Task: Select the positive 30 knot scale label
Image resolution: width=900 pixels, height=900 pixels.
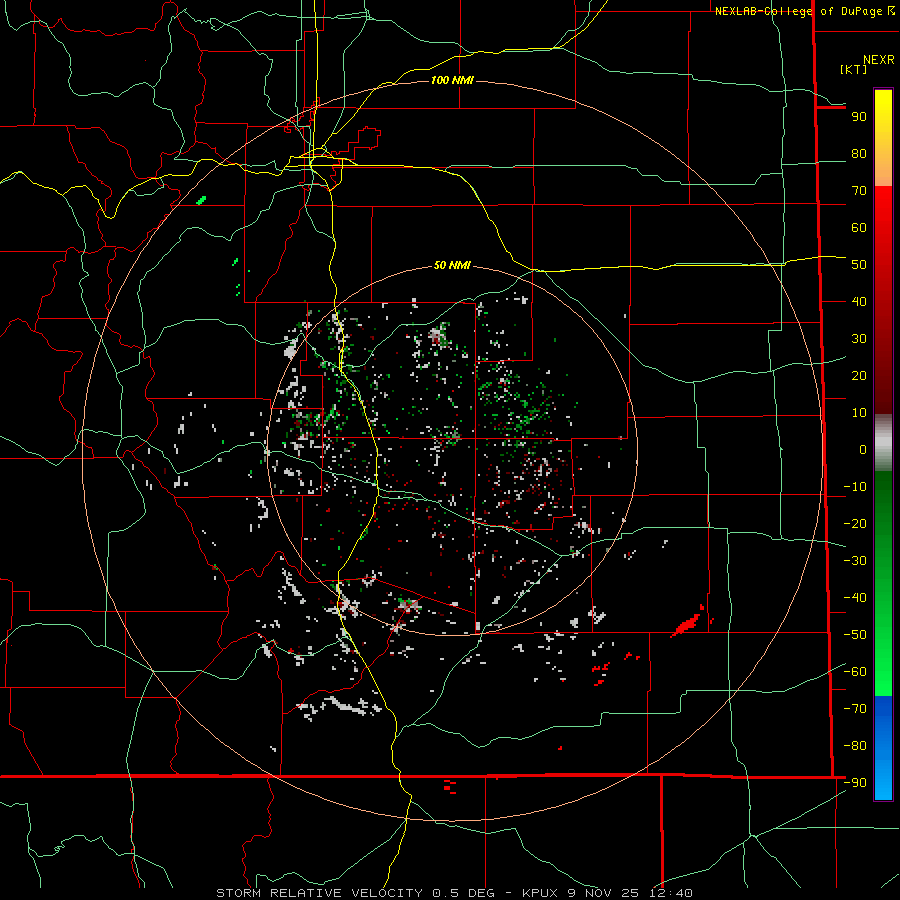Action: 859,339
